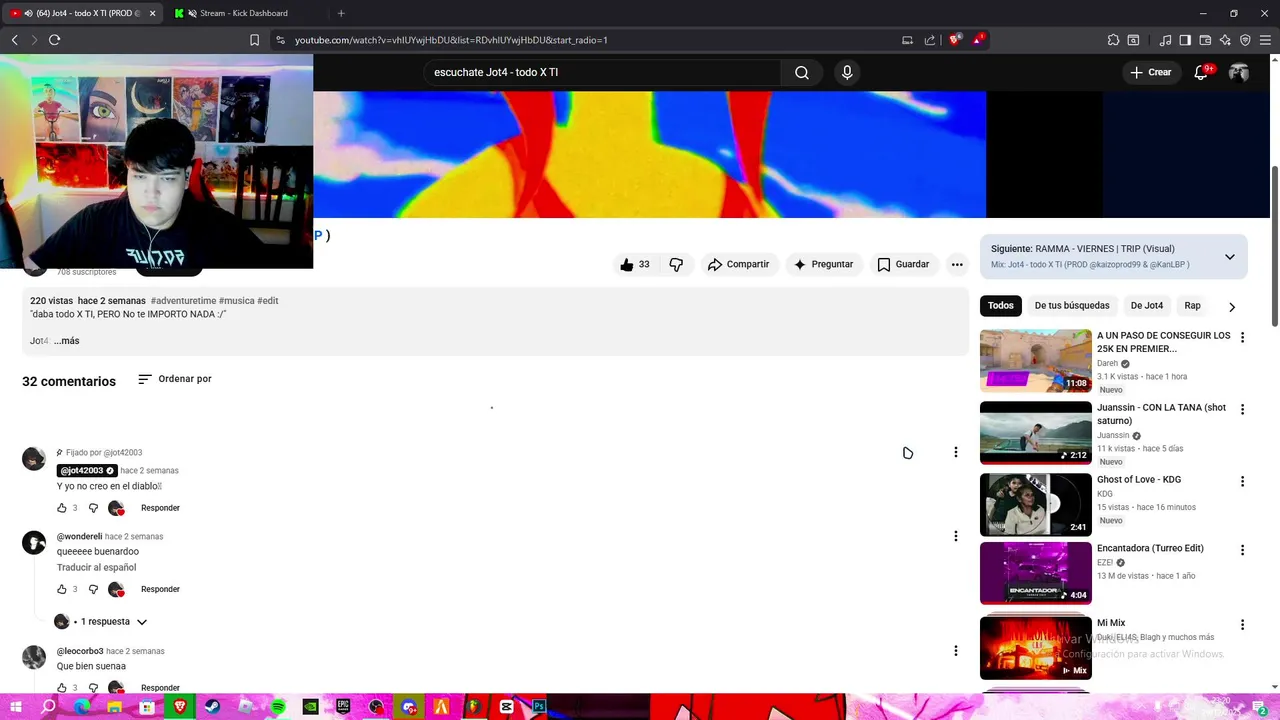Like the video with 33 likes
The height and width of the screenshot is (720, 1280).
coord(634,264)
